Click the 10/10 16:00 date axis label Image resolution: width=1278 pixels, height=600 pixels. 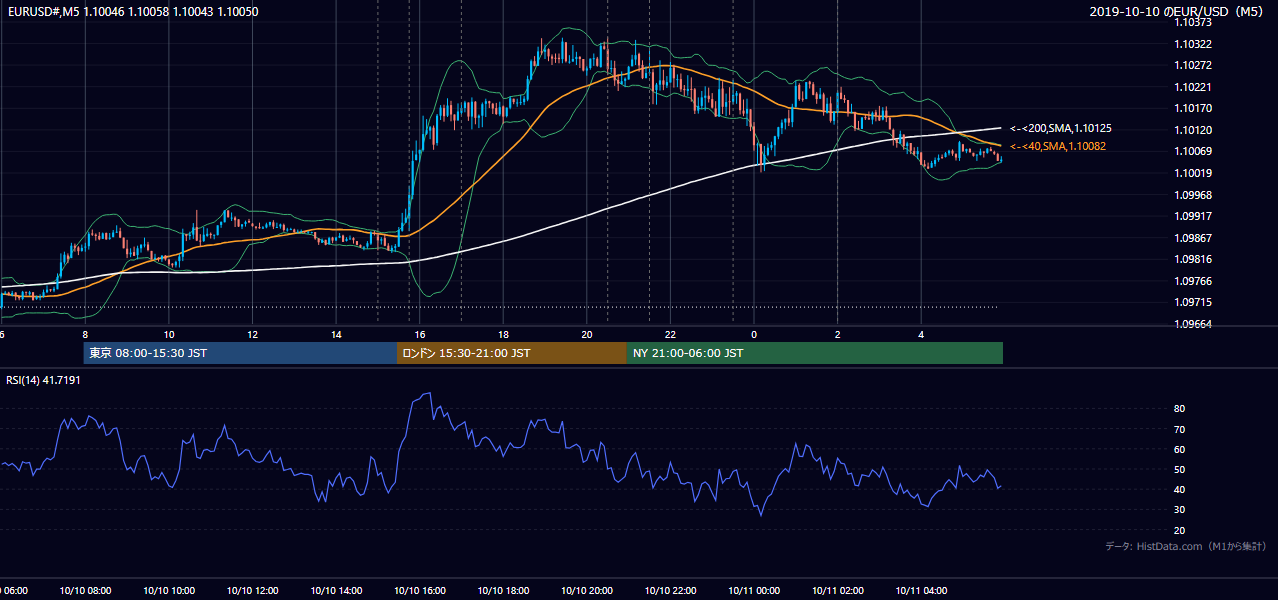420,591
